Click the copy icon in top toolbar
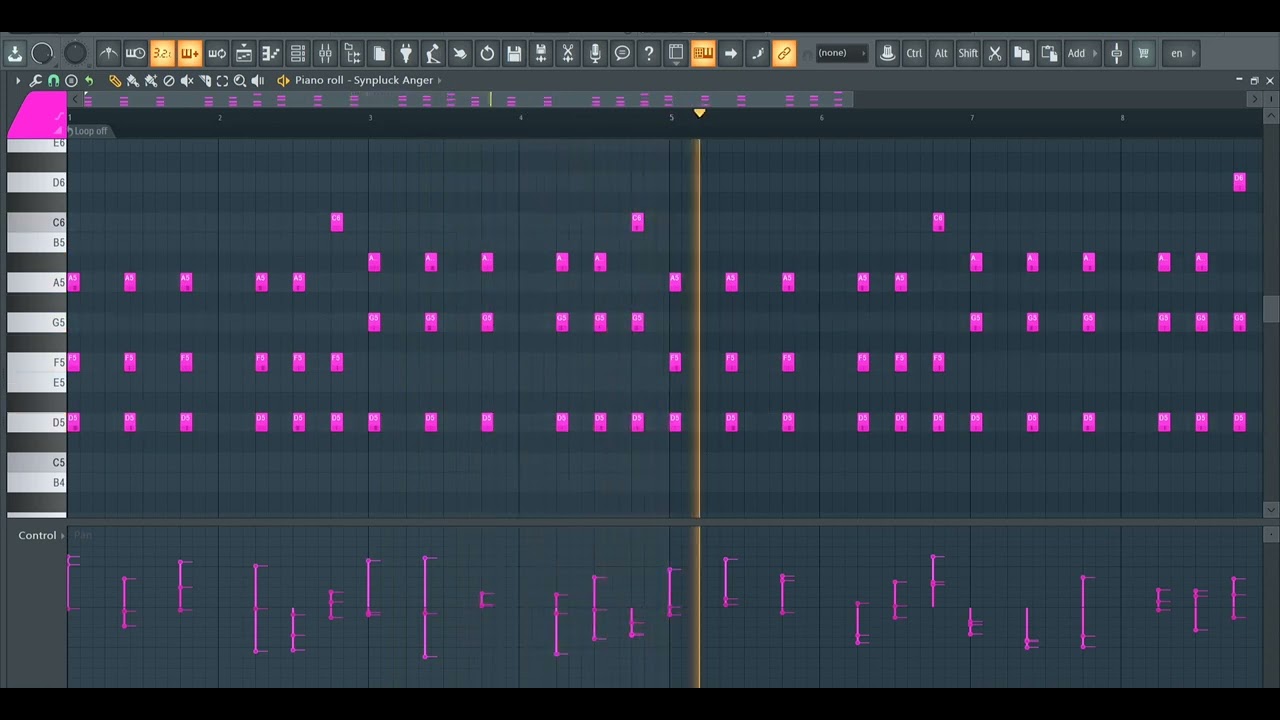 (x=1022, y=53)
